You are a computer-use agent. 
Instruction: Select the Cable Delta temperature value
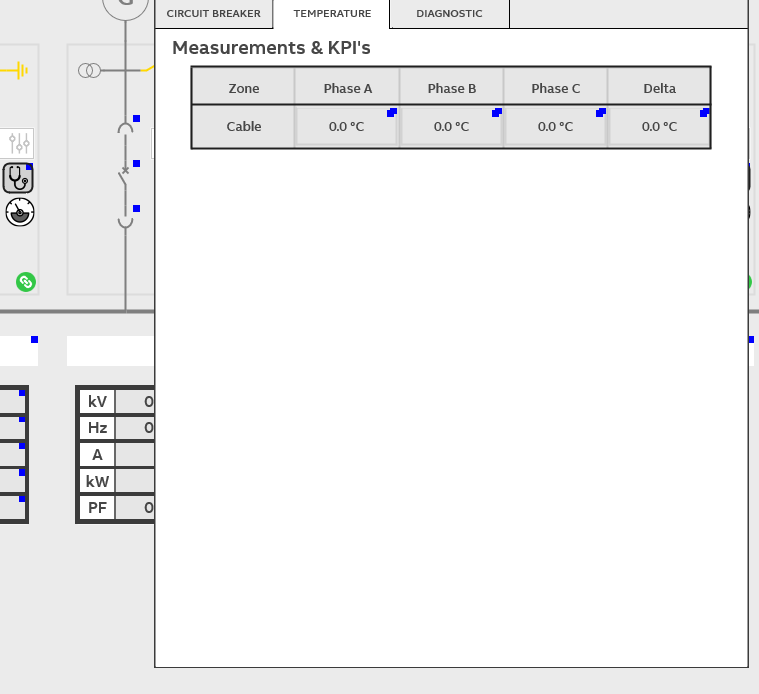tap(659, 127)
